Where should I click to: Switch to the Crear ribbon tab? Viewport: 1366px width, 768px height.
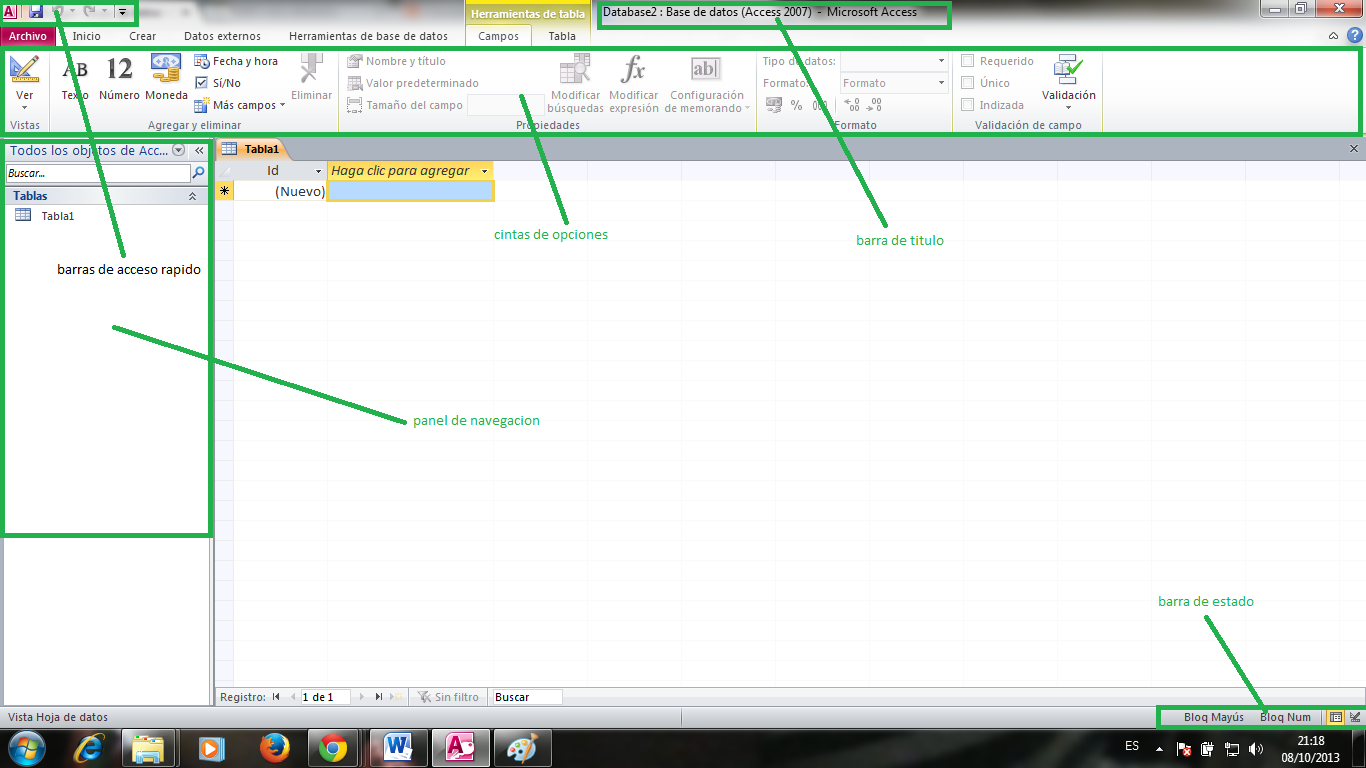tap(142, 36)
